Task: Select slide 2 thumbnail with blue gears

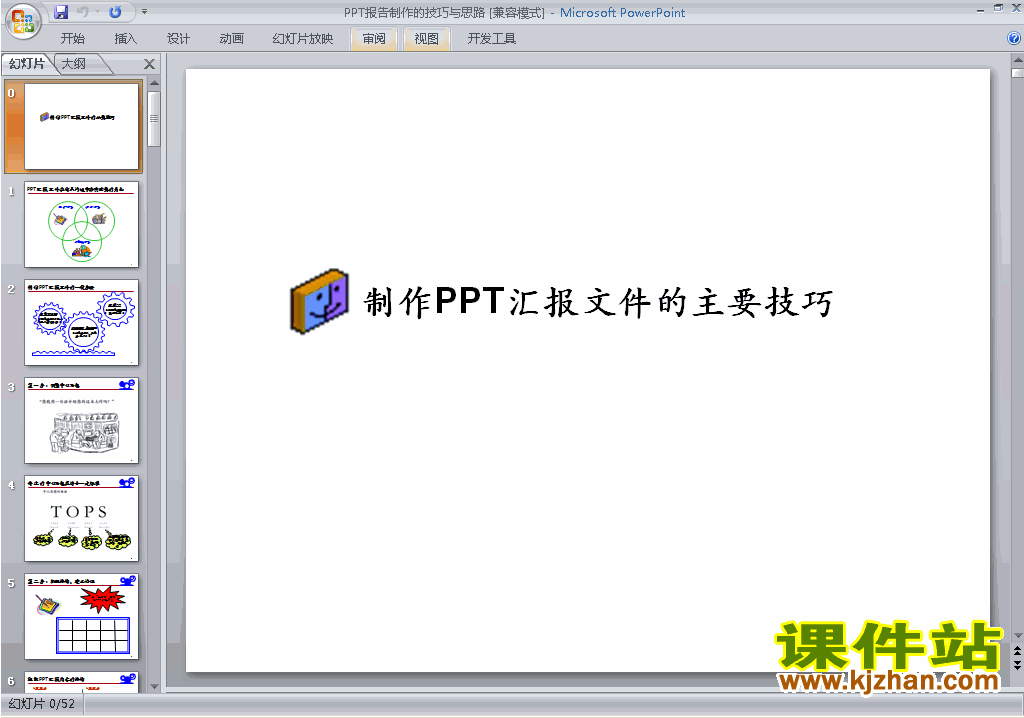Action: pos(82,322)
